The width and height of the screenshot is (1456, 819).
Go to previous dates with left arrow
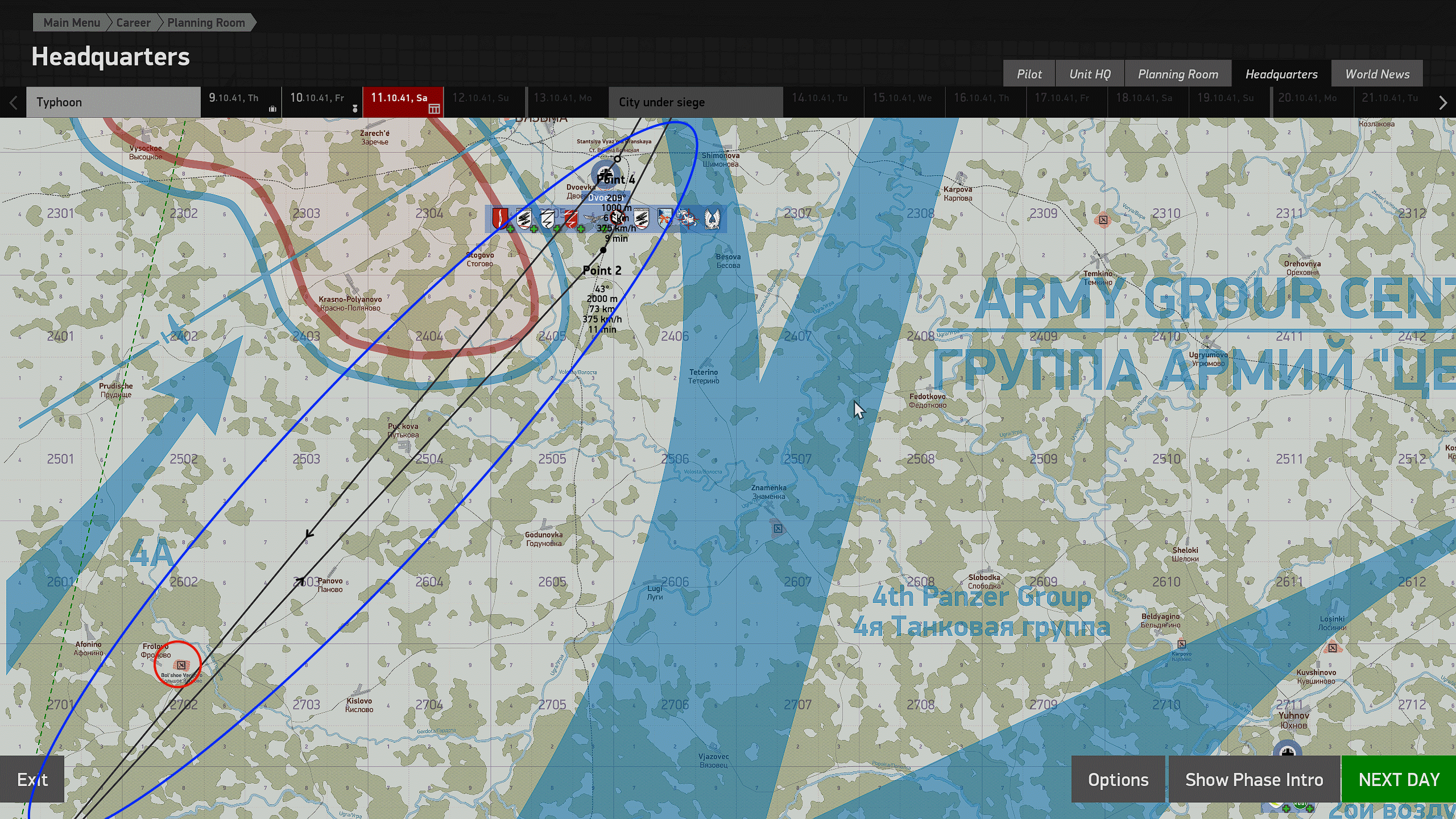[x=14, y=103]
